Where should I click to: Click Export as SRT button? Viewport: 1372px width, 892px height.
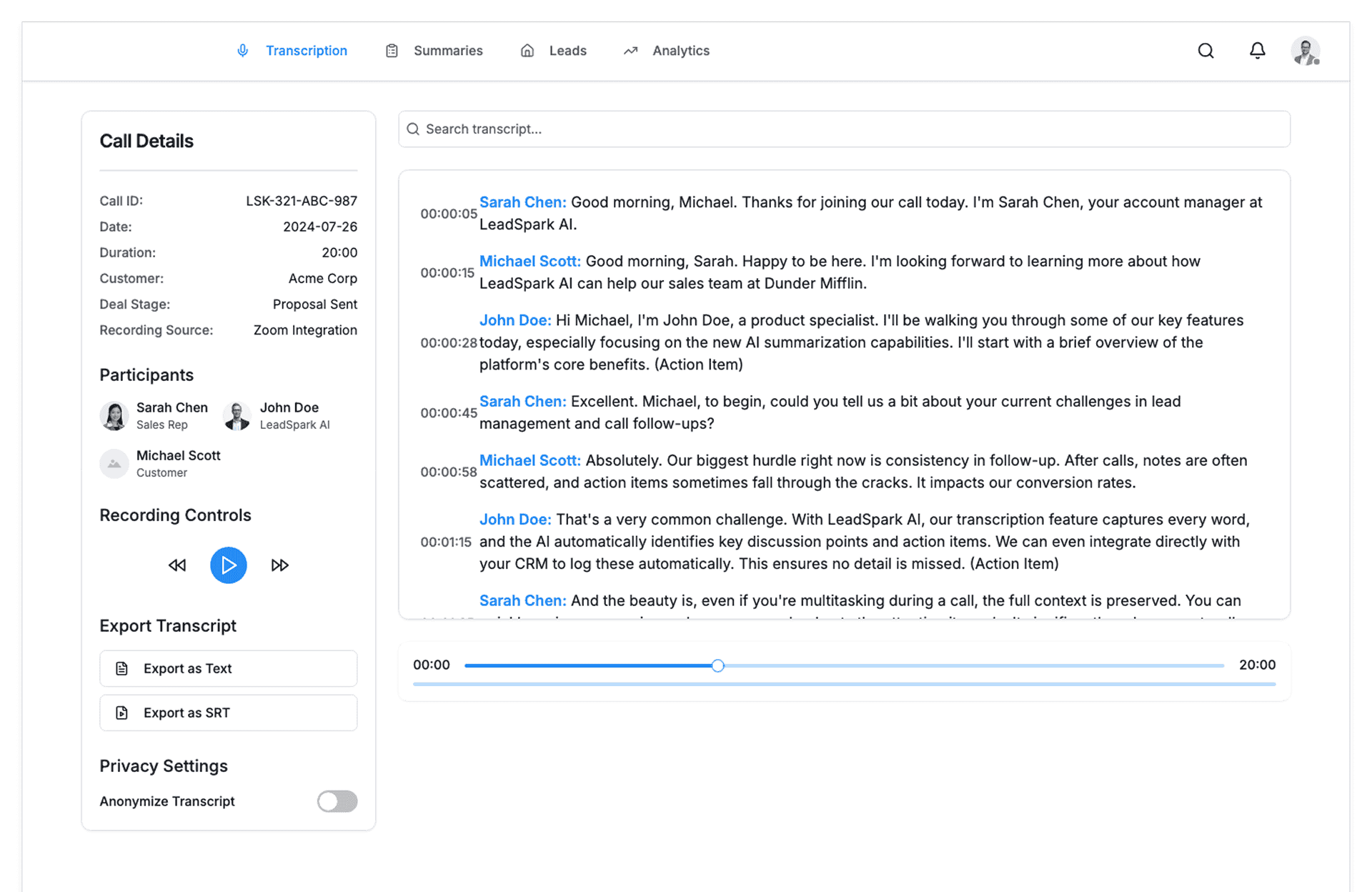tap(228, 713)
